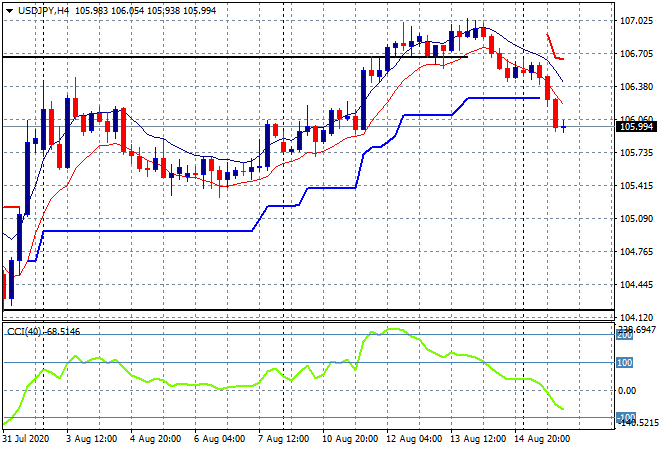This screenshot has height=450, width=660.
Task: Click the 4 Aug 20:00 time label
Action: click(155, 439)
